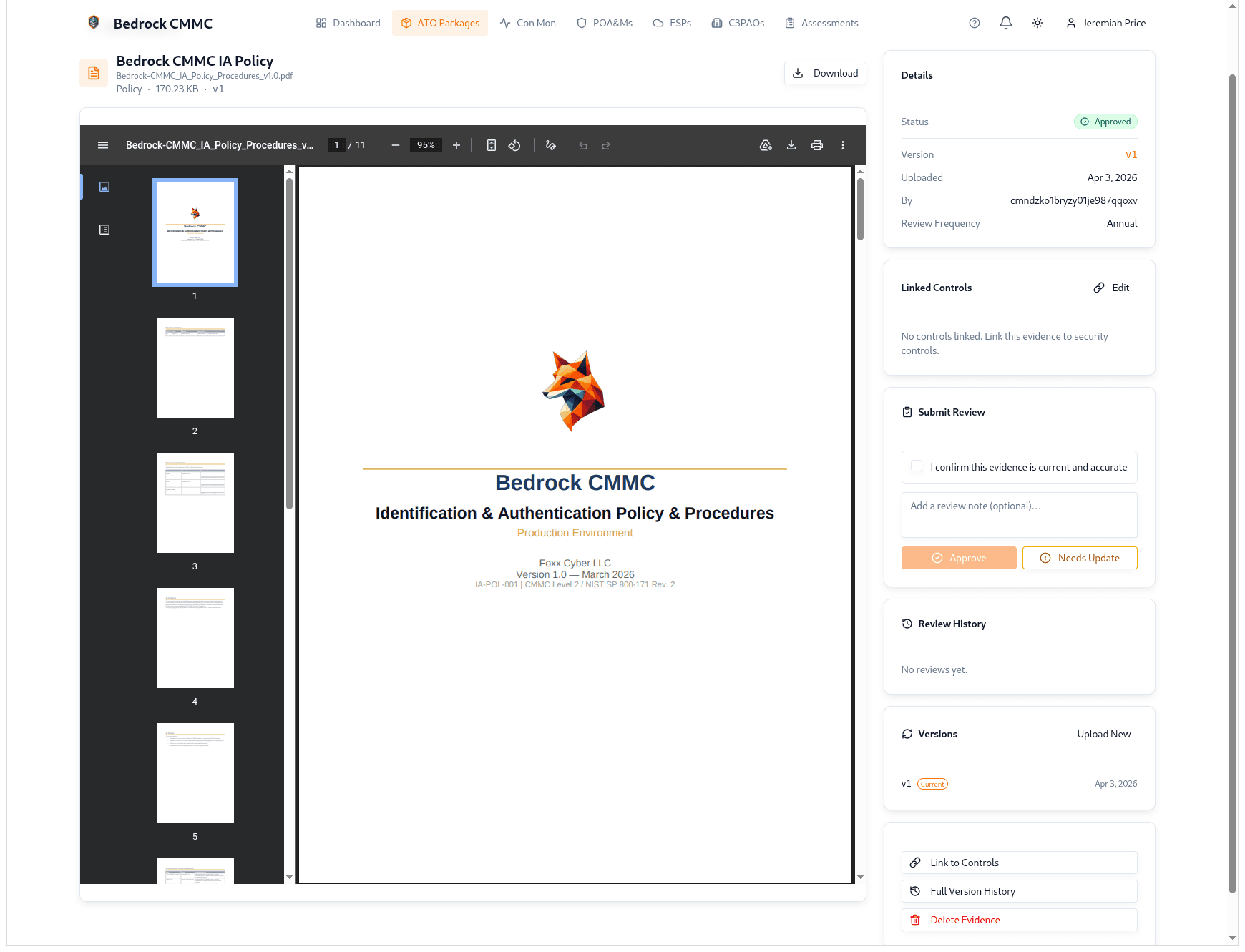Download the PDF using the viewer toolbar icon
This screenshot has height=952, width=1245.
pos(791,145)
